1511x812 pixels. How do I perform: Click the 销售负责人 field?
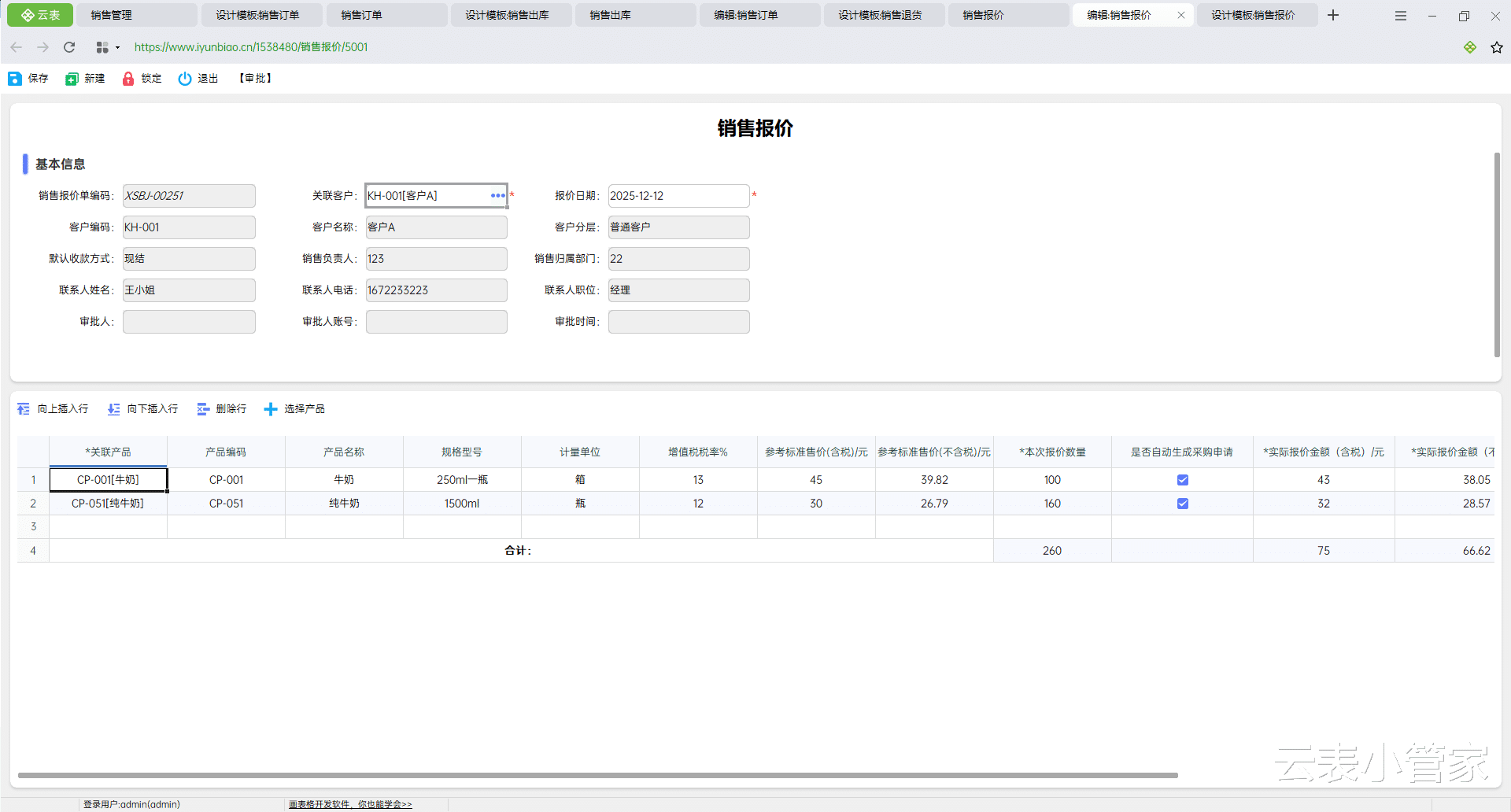point(436,259)
